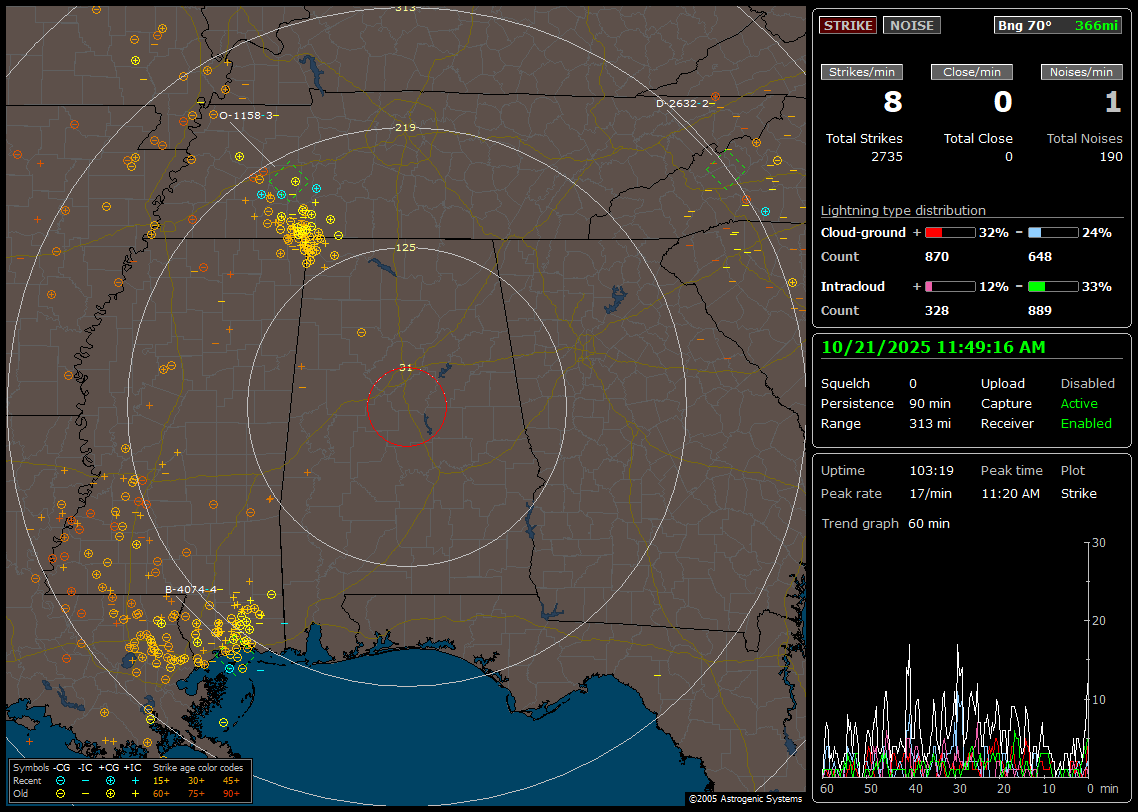Click the Close/min button
Viewport: 1138px width, 812px height.
[x=972, y=72]
